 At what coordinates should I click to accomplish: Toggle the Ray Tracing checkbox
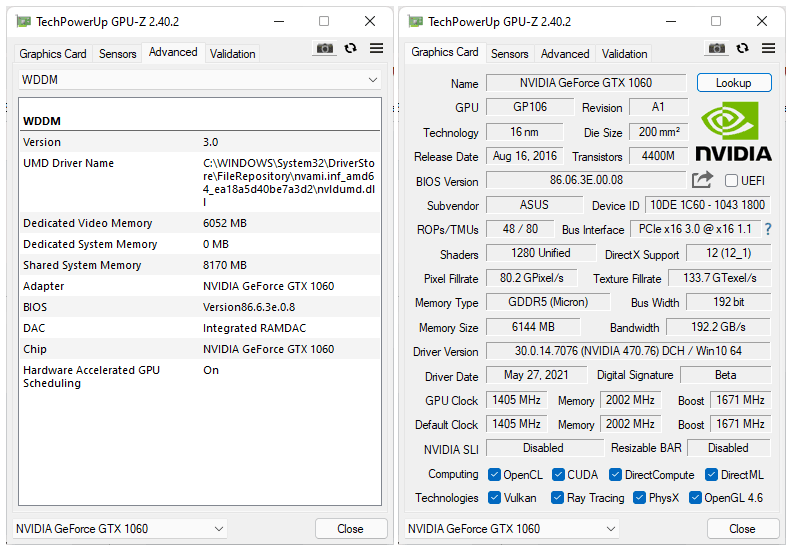559,498
